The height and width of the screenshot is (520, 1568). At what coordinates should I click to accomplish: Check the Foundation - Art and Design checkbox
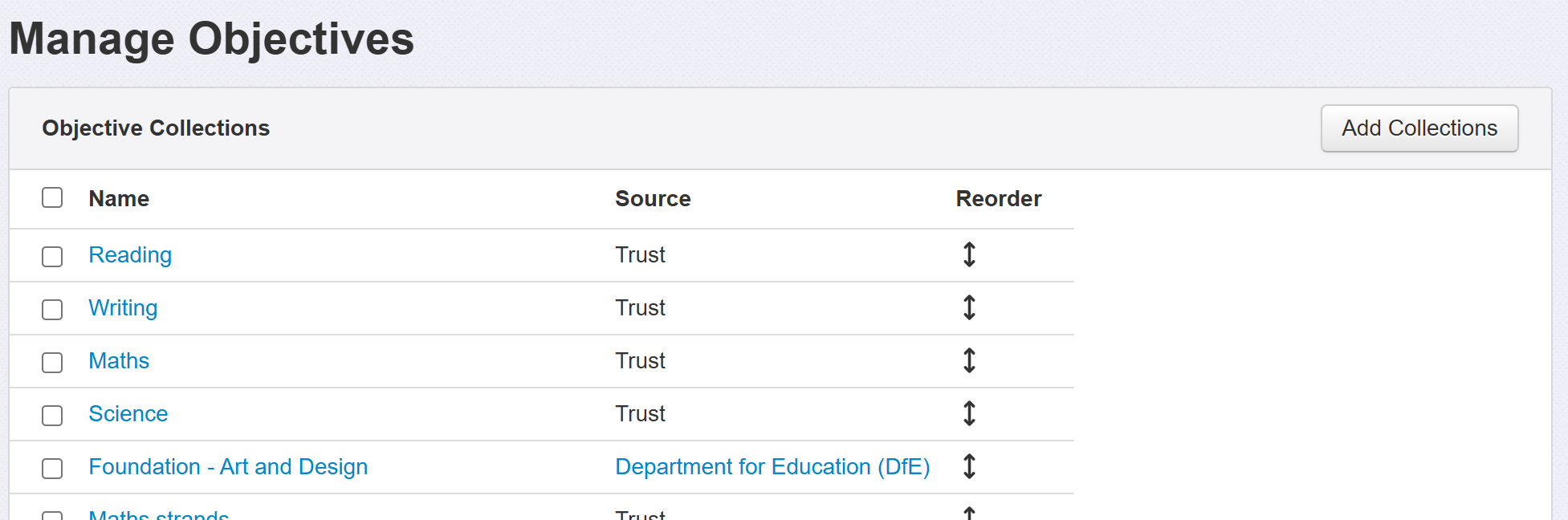click(x=52, y=469)
